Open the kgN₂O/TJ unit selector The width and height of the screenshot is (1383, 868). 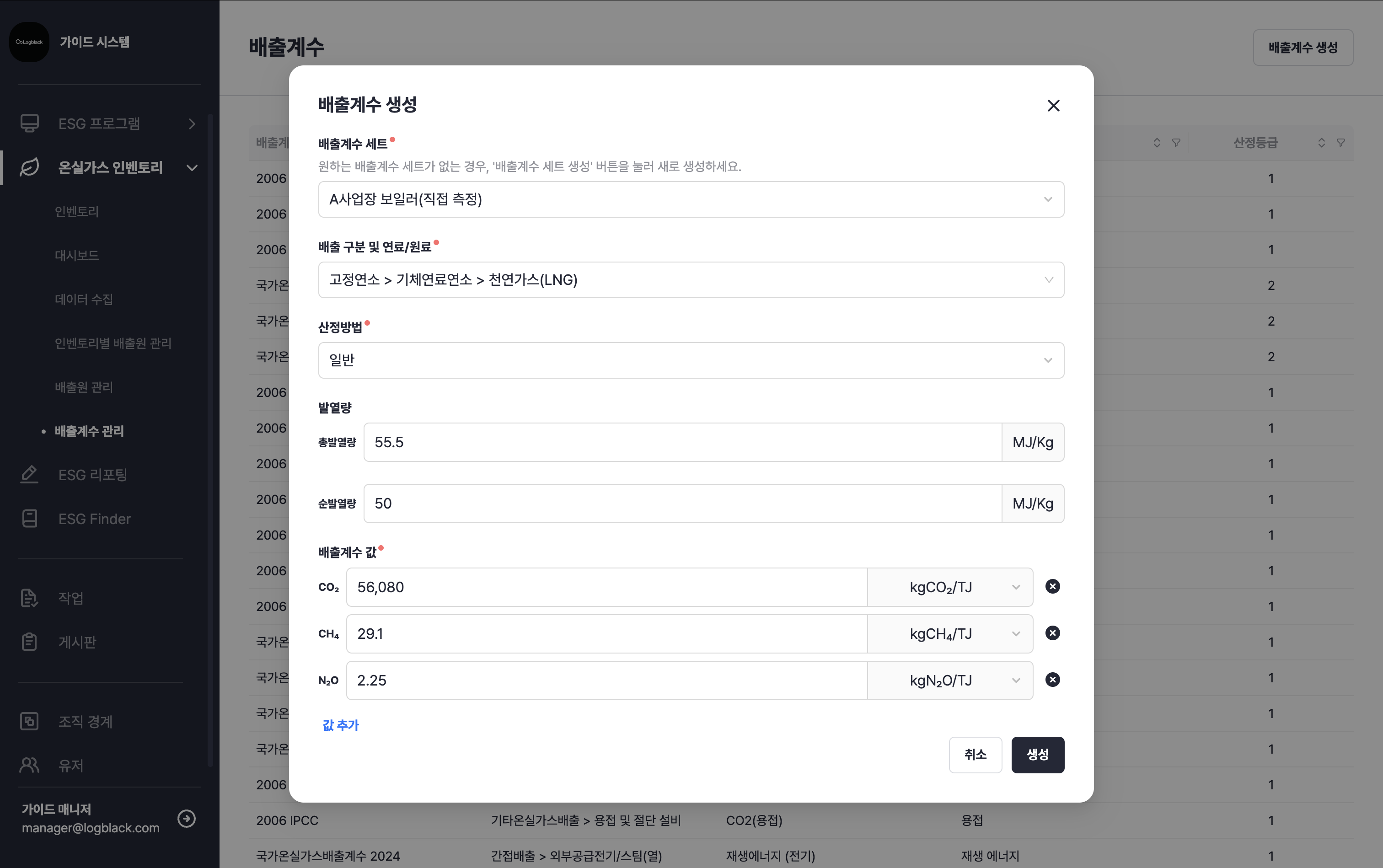tap(949, 680)
